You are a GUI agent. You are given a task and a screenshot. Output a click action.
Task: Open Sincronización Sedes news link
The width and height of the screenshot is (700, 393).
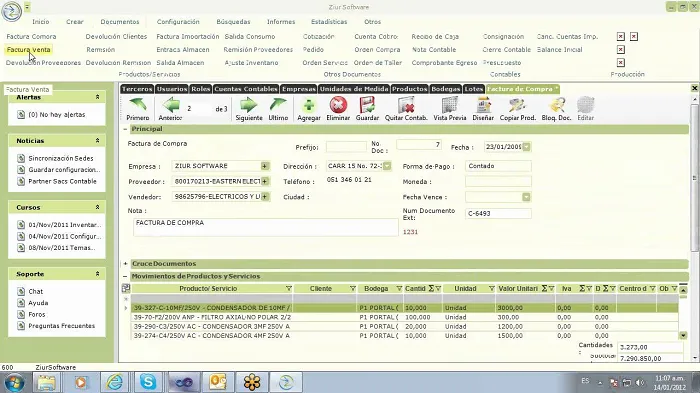tap(61, 159)
